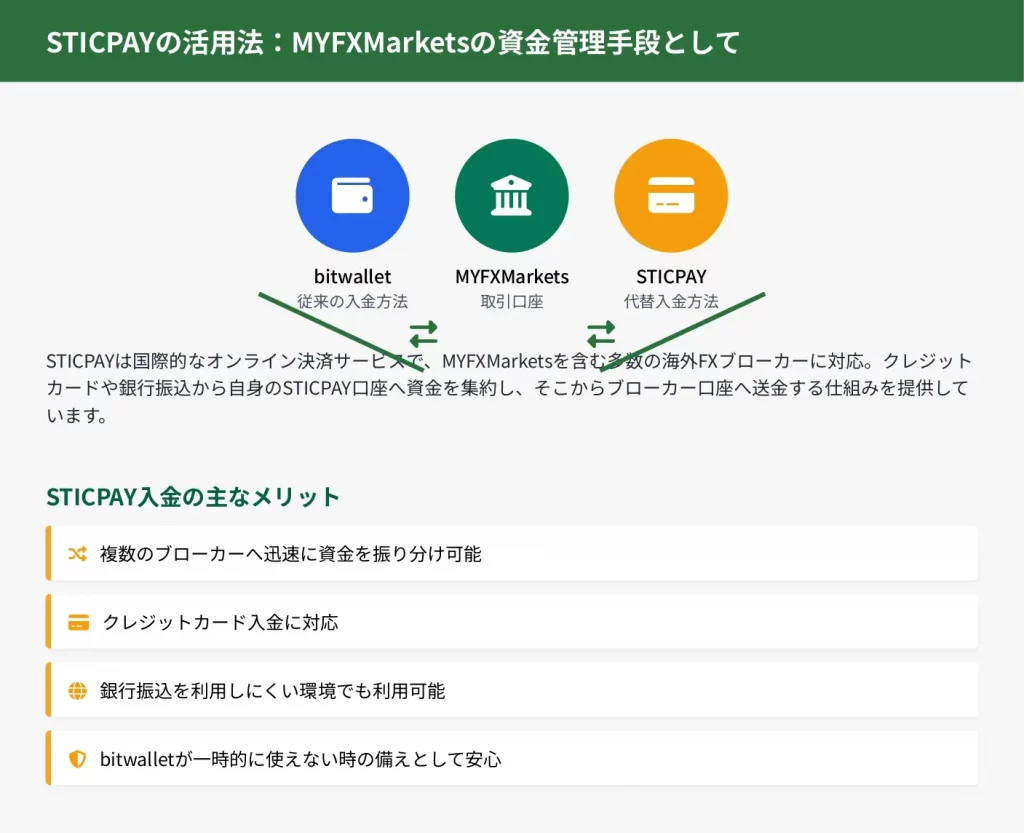Click the 代替入金方法 caption
Screen dimensions: 1024x833
click(x=670, y=301)
